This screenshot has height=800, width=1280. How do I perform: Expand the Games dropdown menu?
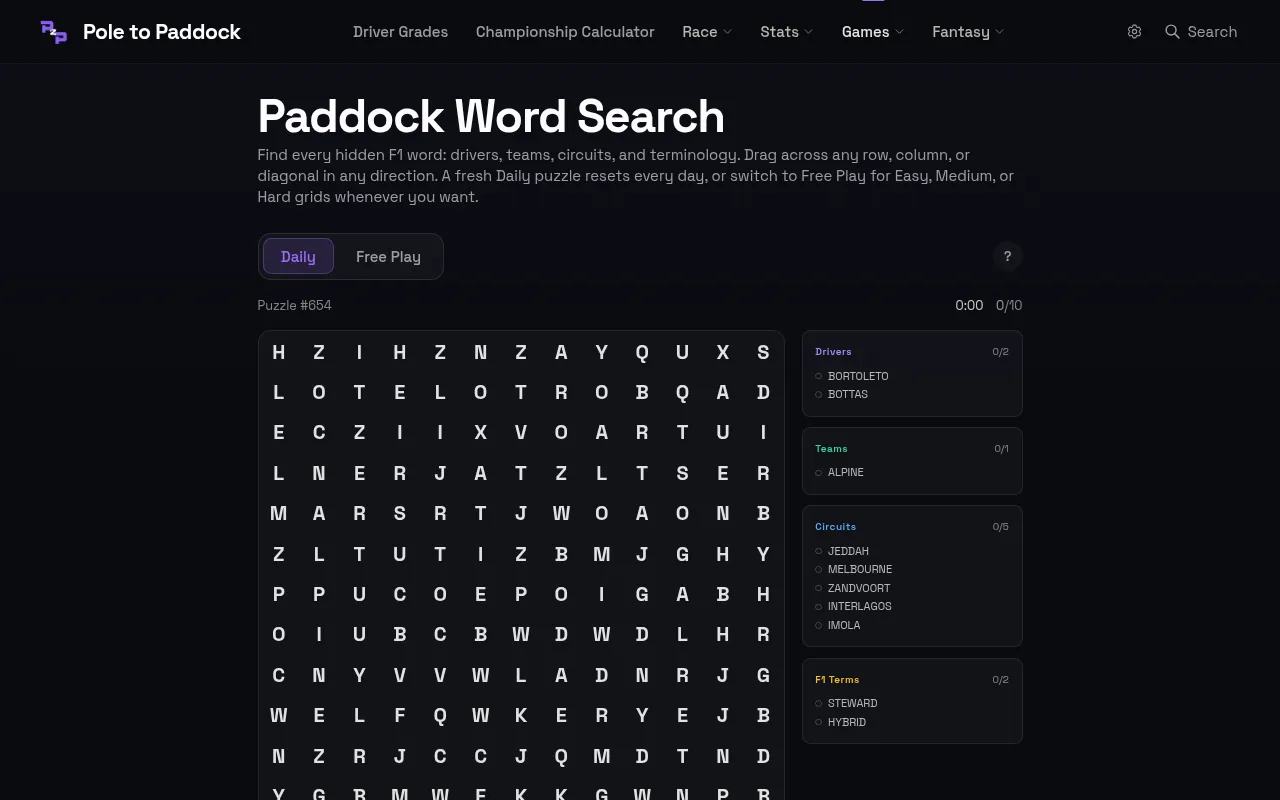[x=872, y=32]
